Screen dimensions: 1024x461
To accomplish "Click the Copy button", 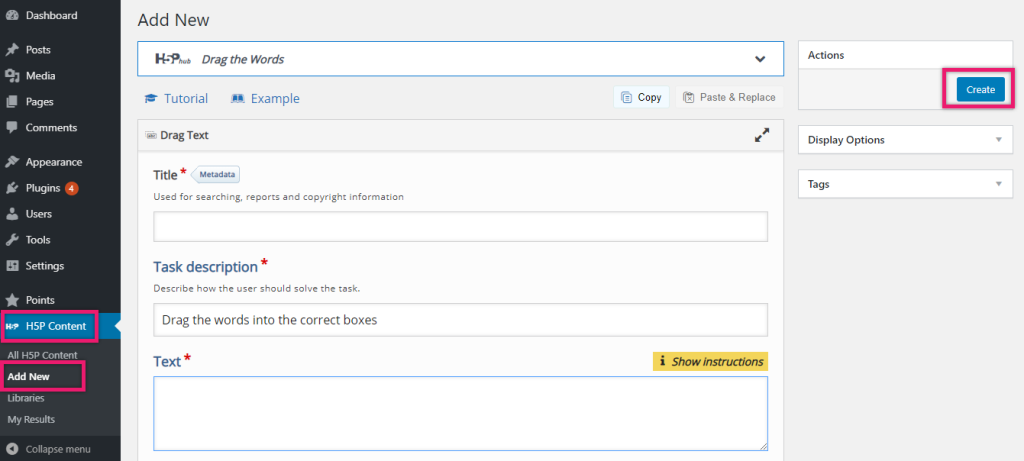I will 641,97.
